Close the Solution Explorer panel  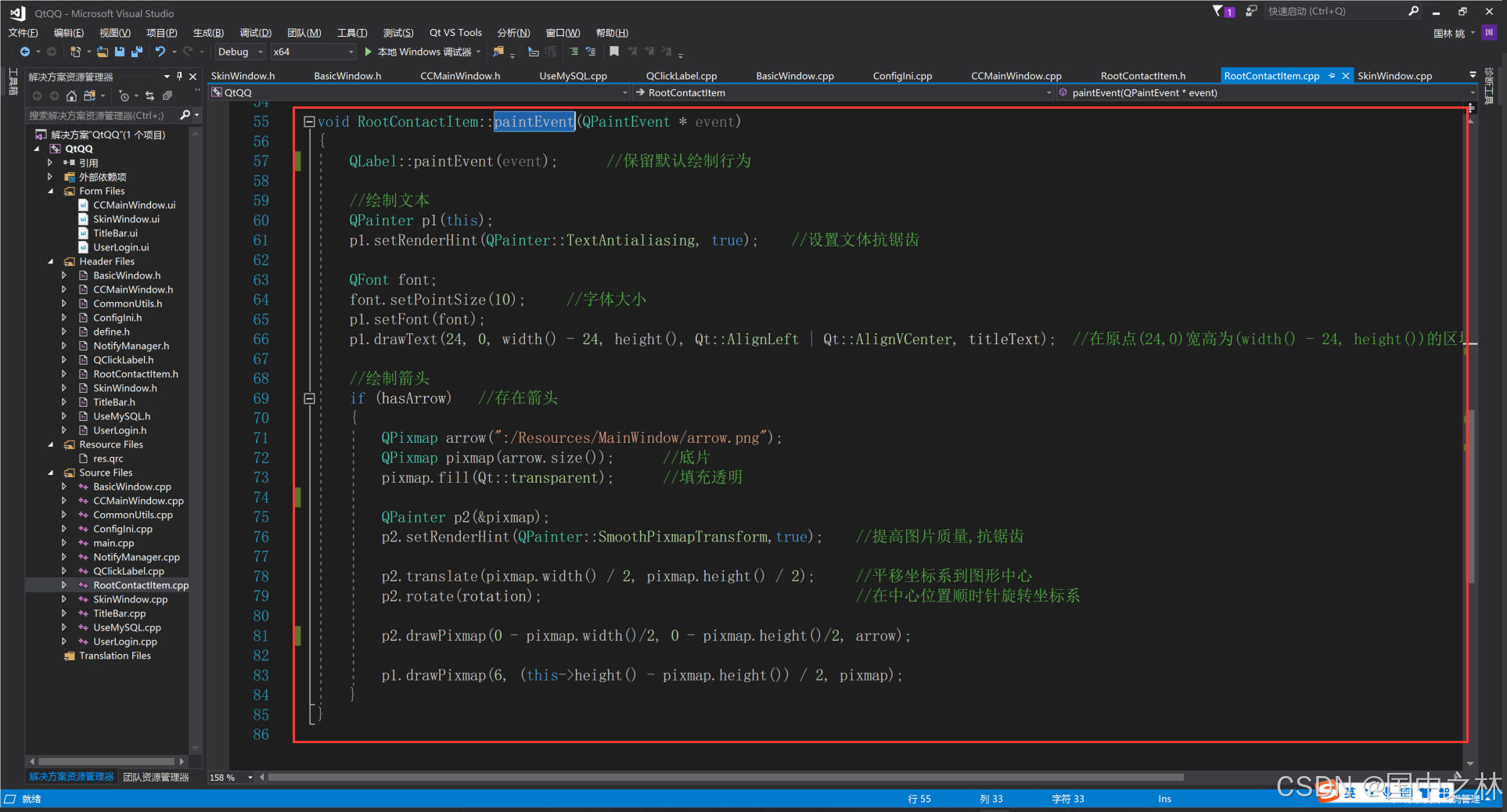tap(193, 76)
